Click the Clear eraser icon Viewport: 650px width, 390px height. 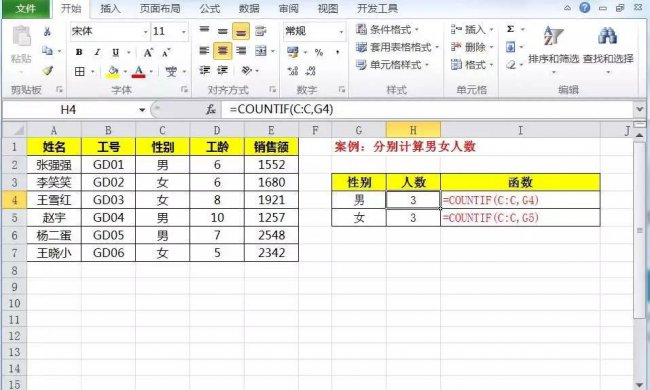click(511, 65)
